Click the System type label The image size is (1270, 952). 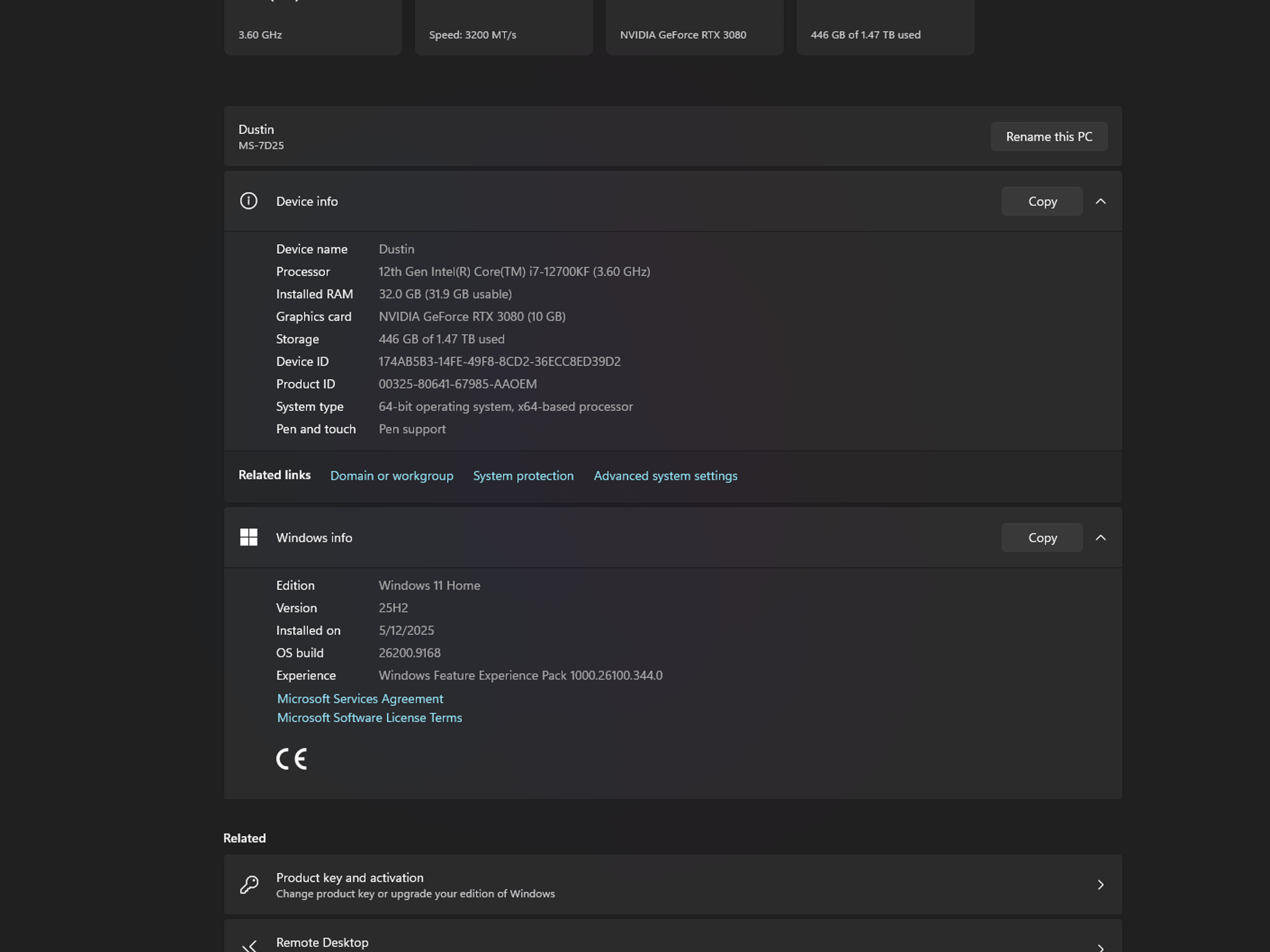310,407
